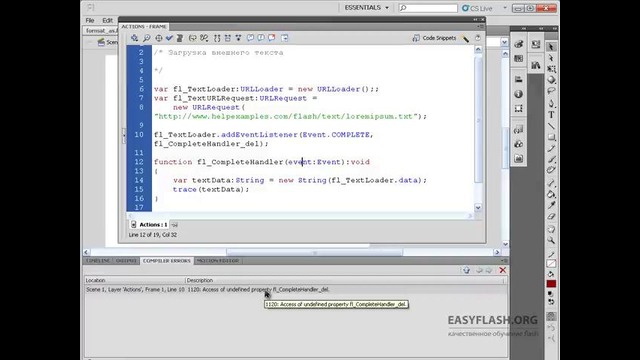Image resolution: width=640 pixels, height=360 pixels.
Task: Click the Black and white colors icon
Action: (551, 293)
